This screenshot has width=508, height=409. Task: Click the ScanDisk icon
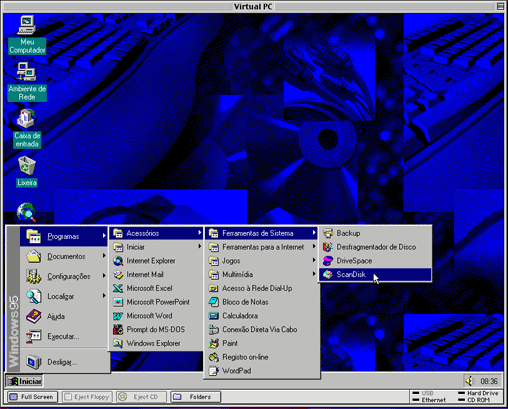(x=328, y=275)
